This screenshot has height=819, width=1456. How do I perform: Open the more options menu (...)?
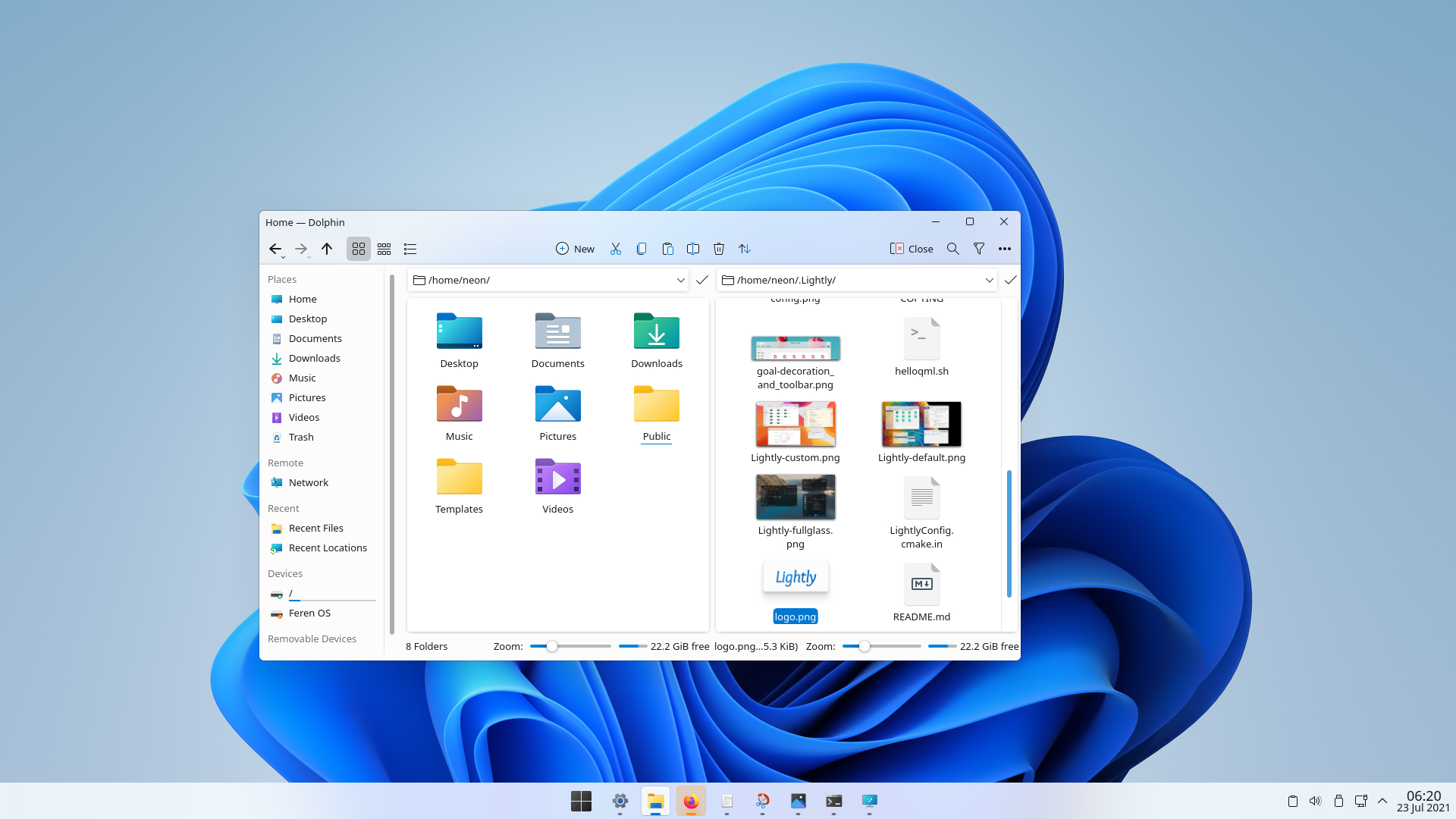[1005, 248]
